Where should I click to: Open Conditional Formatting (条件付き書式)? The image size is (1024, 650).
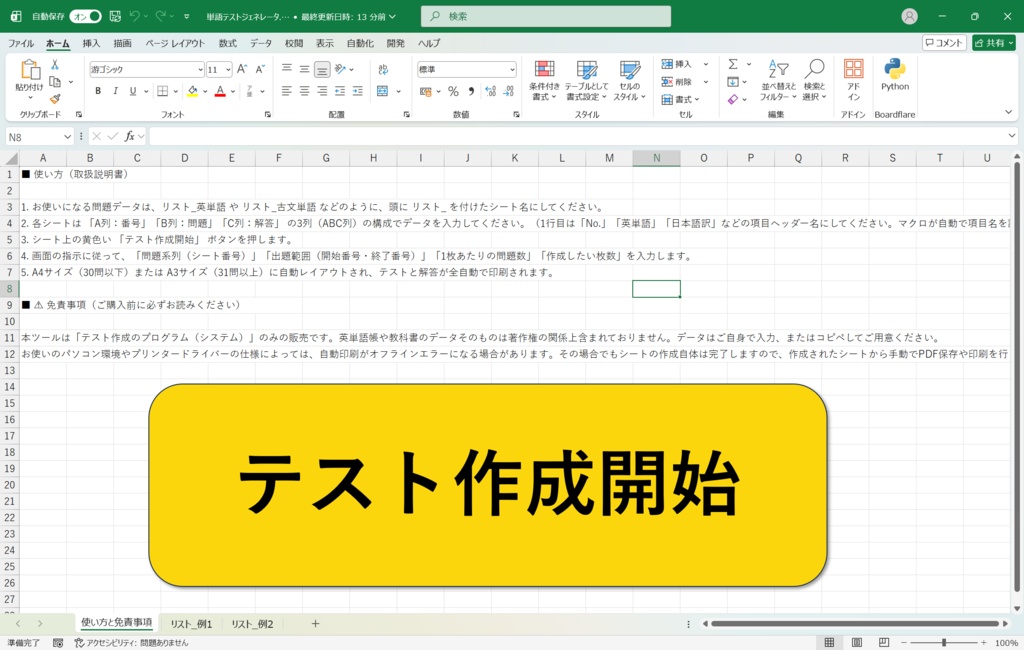[x=544, y=80]
